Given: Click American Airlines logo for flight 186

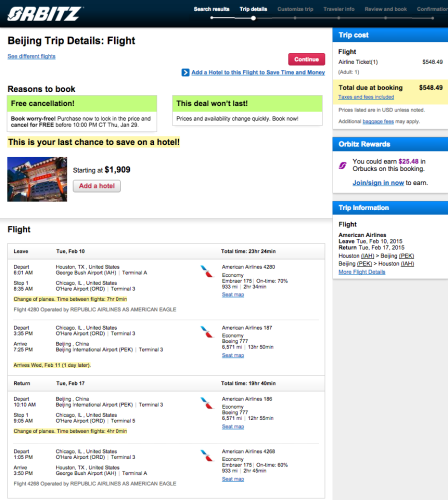Looking at the screenshot, I should [207, 403].
